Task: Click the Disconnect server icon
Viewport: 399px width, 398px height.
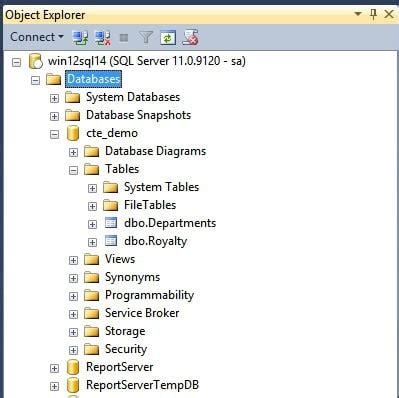Action: 103,37
